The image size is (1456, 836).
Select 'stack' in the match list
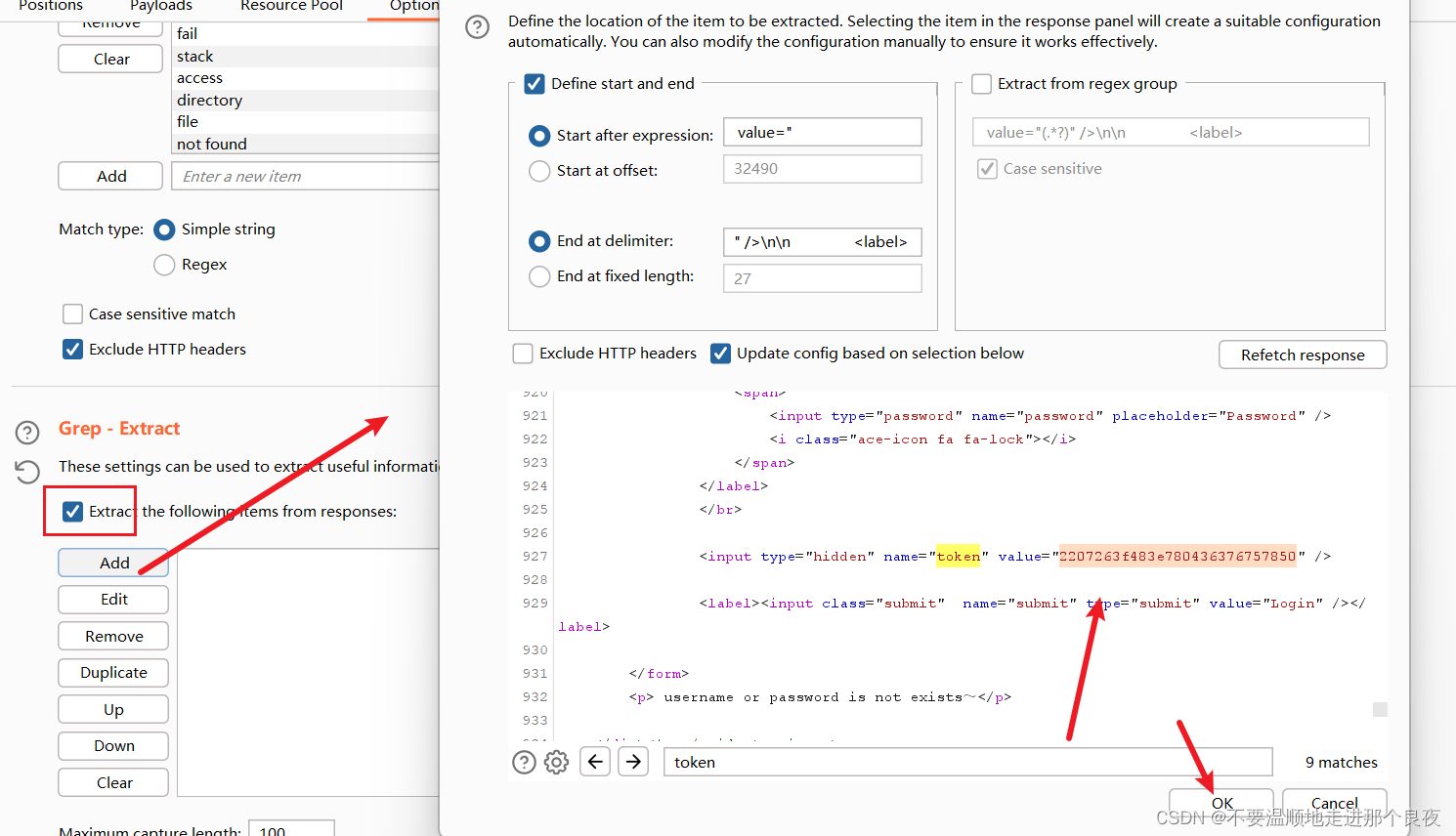tap(306, 57)
